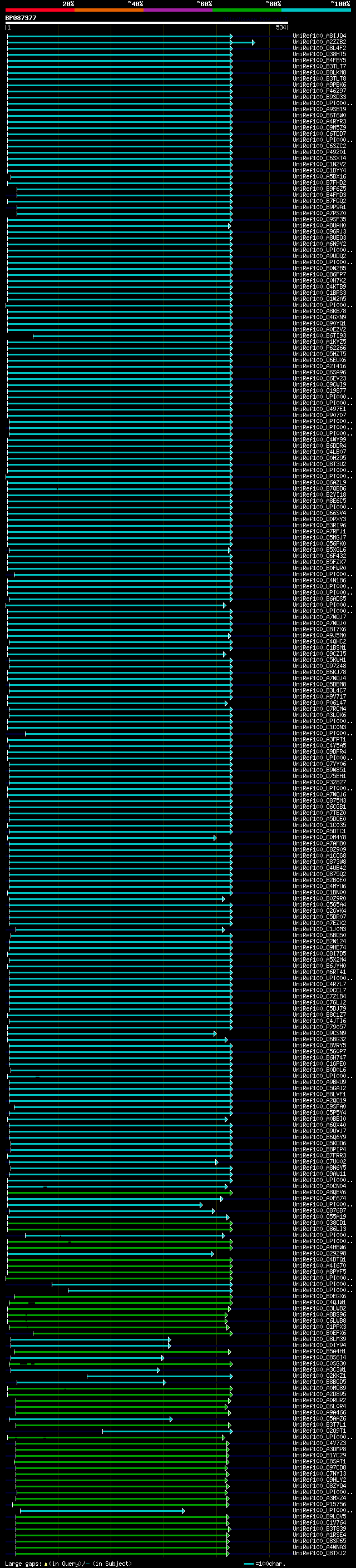Screen dimensions: 356x1568
Task: Select the UniRef100_Q86FP7 label
Action: point(319,275)
